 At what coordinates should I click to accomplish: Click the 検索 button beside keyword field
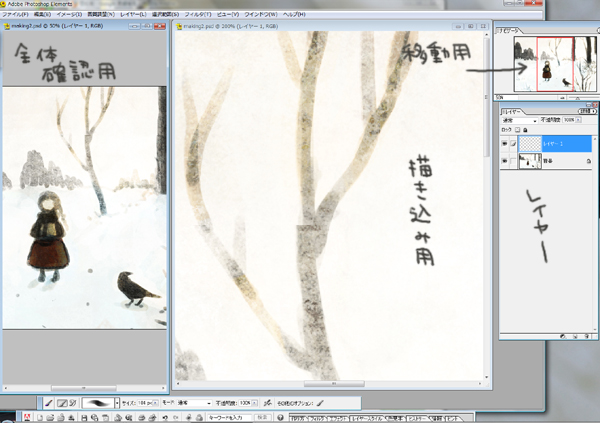coord(262,418)
